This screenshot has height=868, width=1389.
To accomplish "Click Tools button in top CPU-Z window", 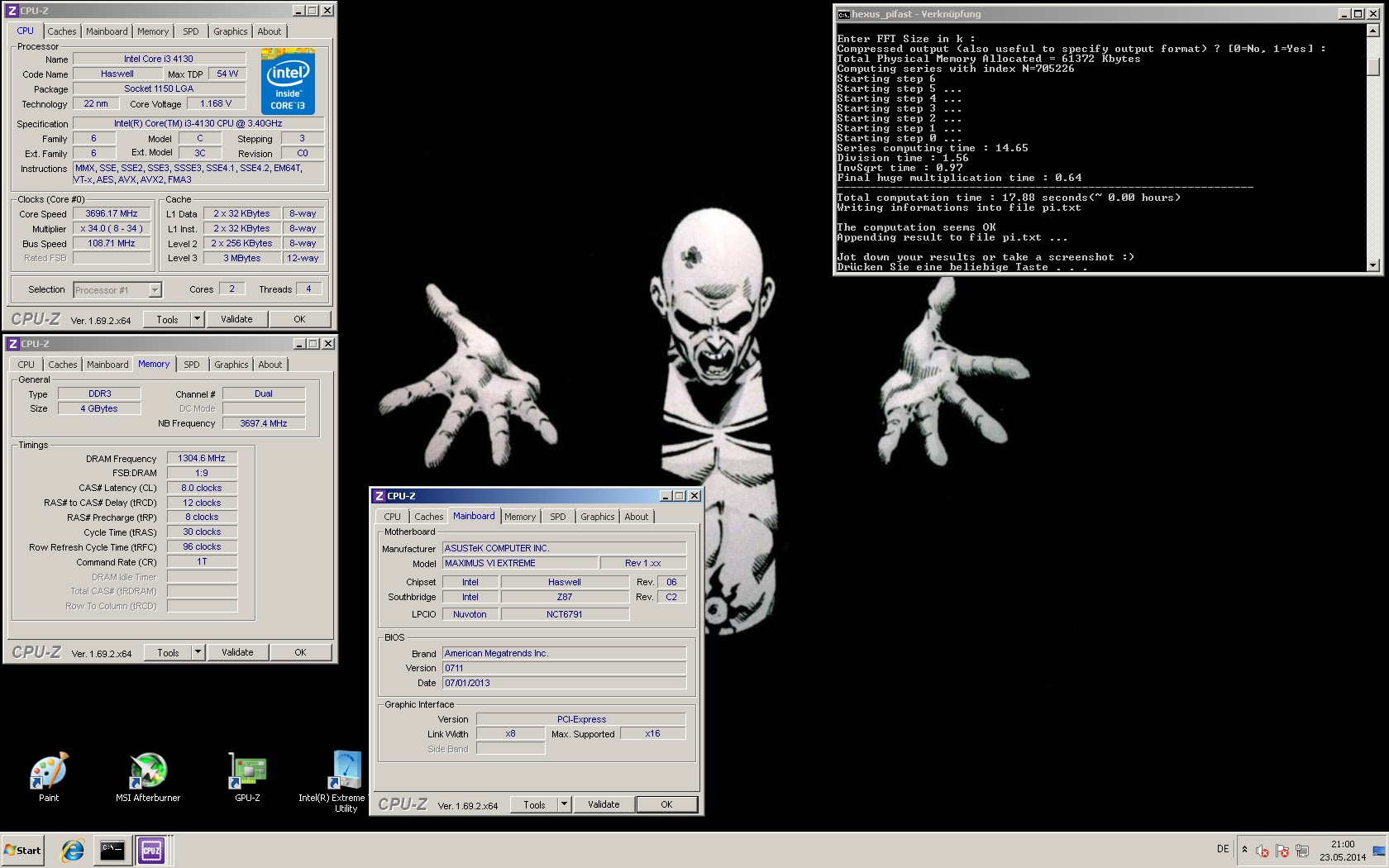I will (x=167, y=319).
